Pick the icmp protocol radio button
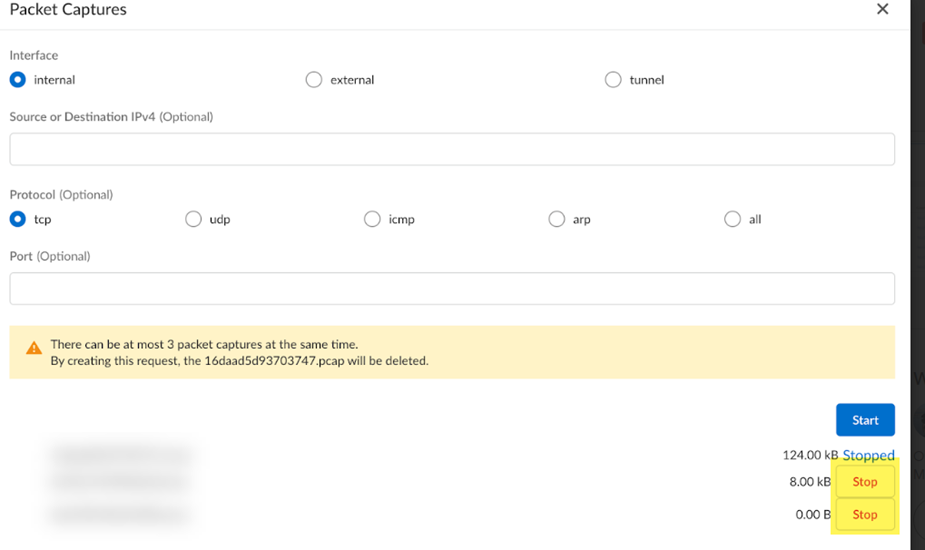Viewport: 925px width, 550px height. (x=372, y=219)
